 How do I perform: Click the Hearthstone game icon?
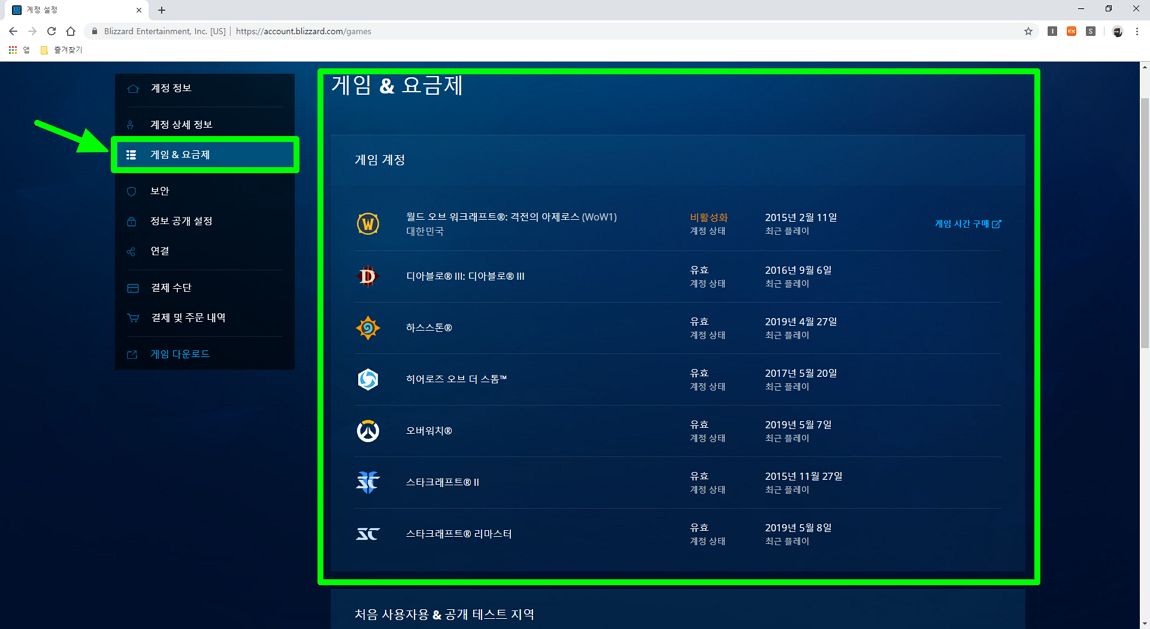pos(367,328)
